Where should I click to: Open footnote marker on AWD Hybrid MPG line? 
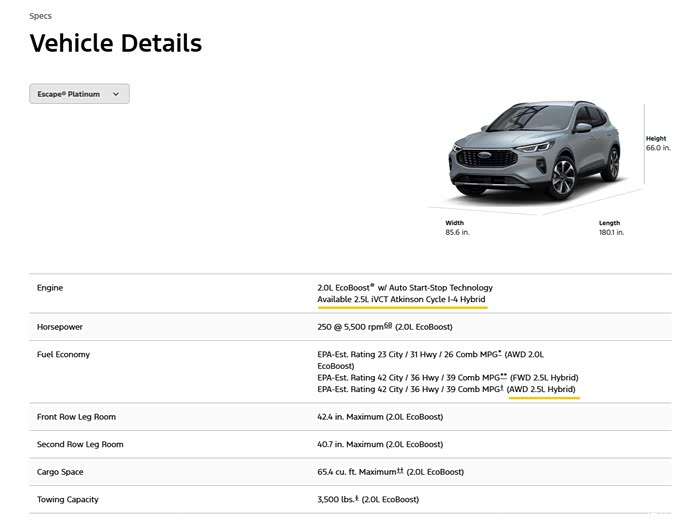[x=501, y=389]
